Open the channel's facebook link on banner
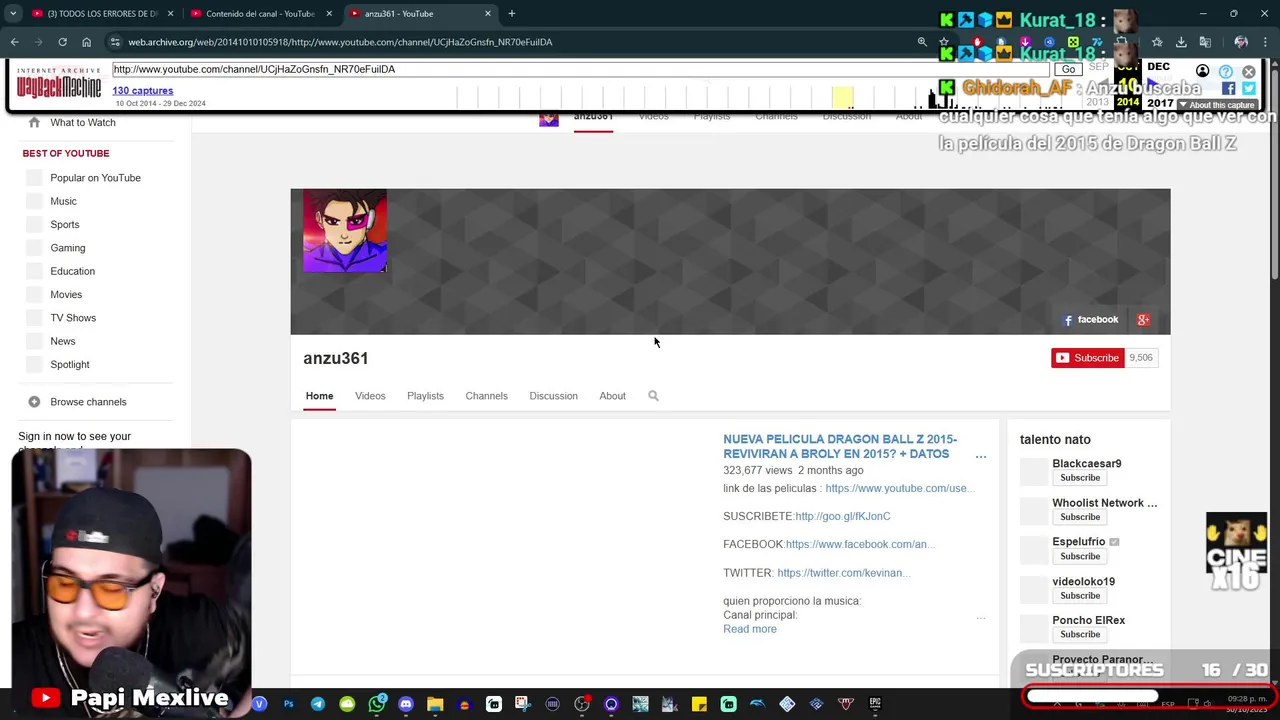This screenshot has height=720, width=1280. pyautogui.click(x=1090, y=320)
